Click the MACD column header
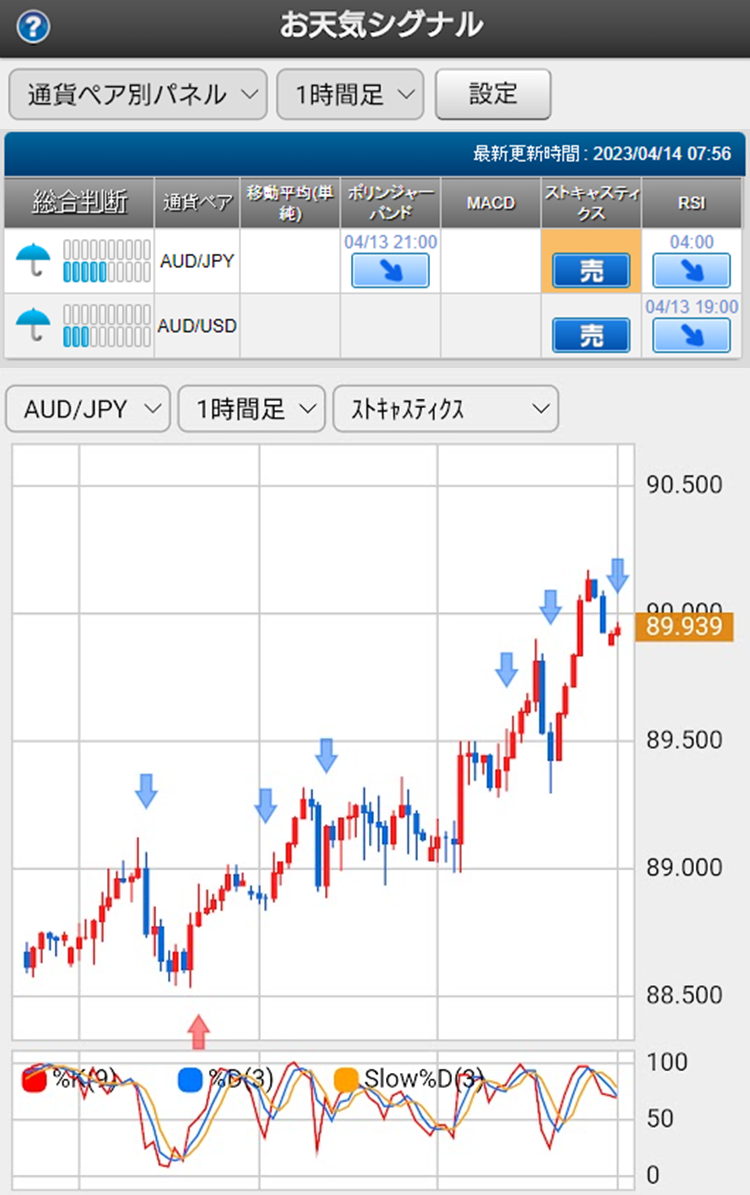The width and height of the screenshot is (750, 1195). tap(491, 203)
